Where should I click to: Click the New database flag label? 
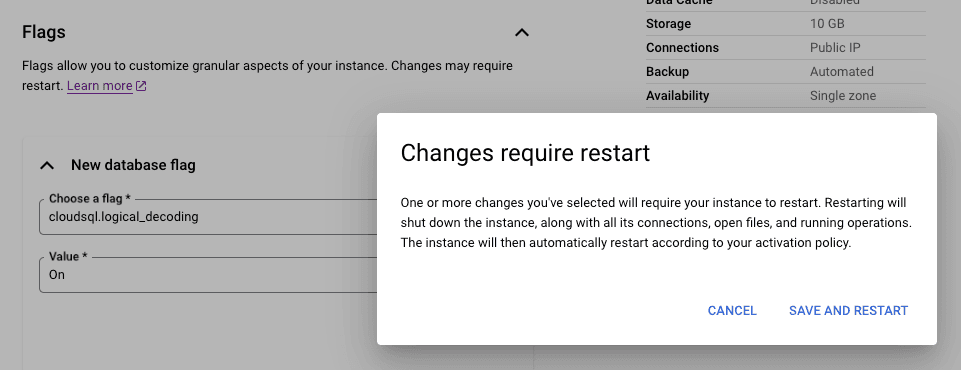click(133, 165)
